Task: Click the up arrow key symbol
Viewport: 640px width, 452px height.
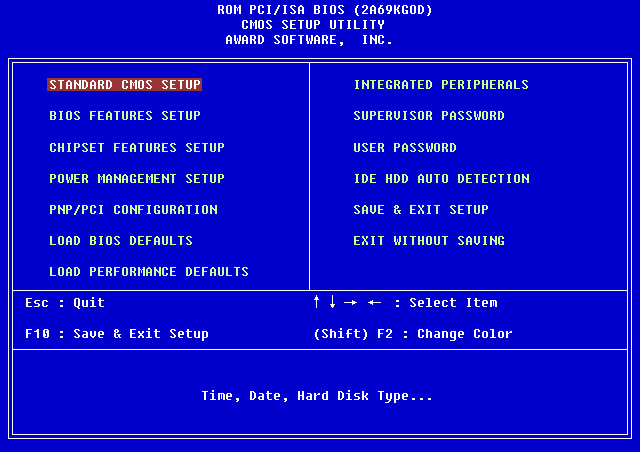Action: coord(317,302)
